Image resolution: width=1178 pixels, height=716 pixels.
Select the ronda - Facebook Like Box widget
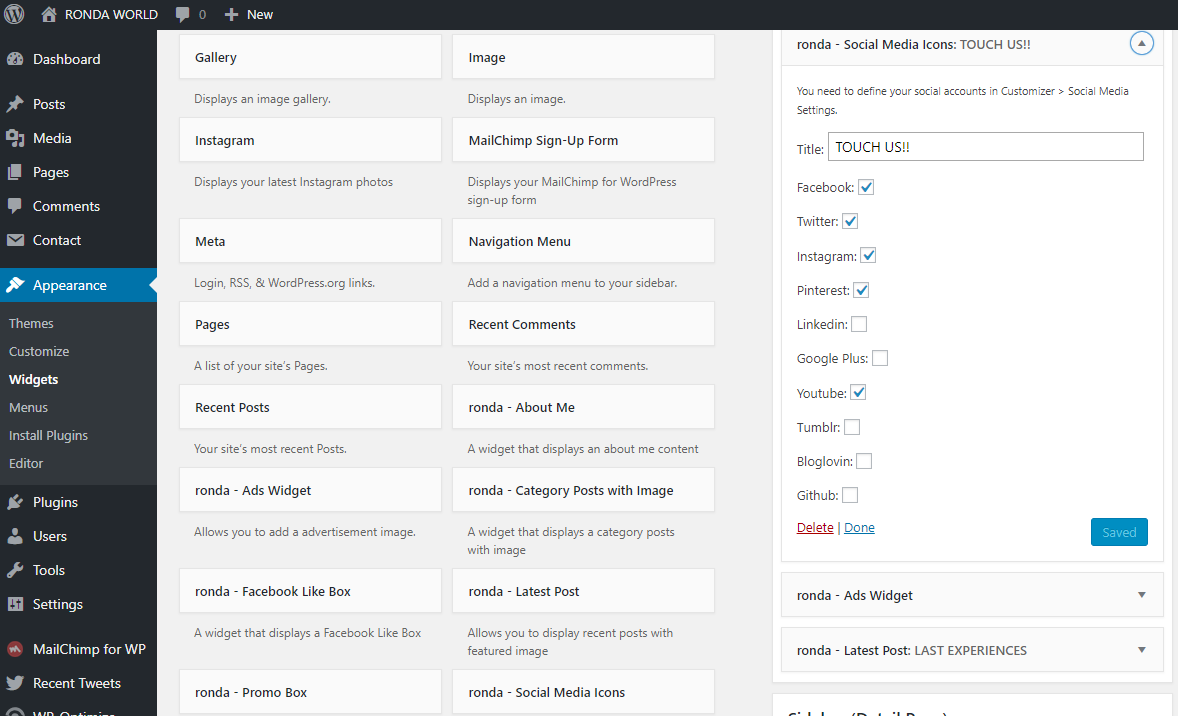pyautogui.click(x=310, y=591)
